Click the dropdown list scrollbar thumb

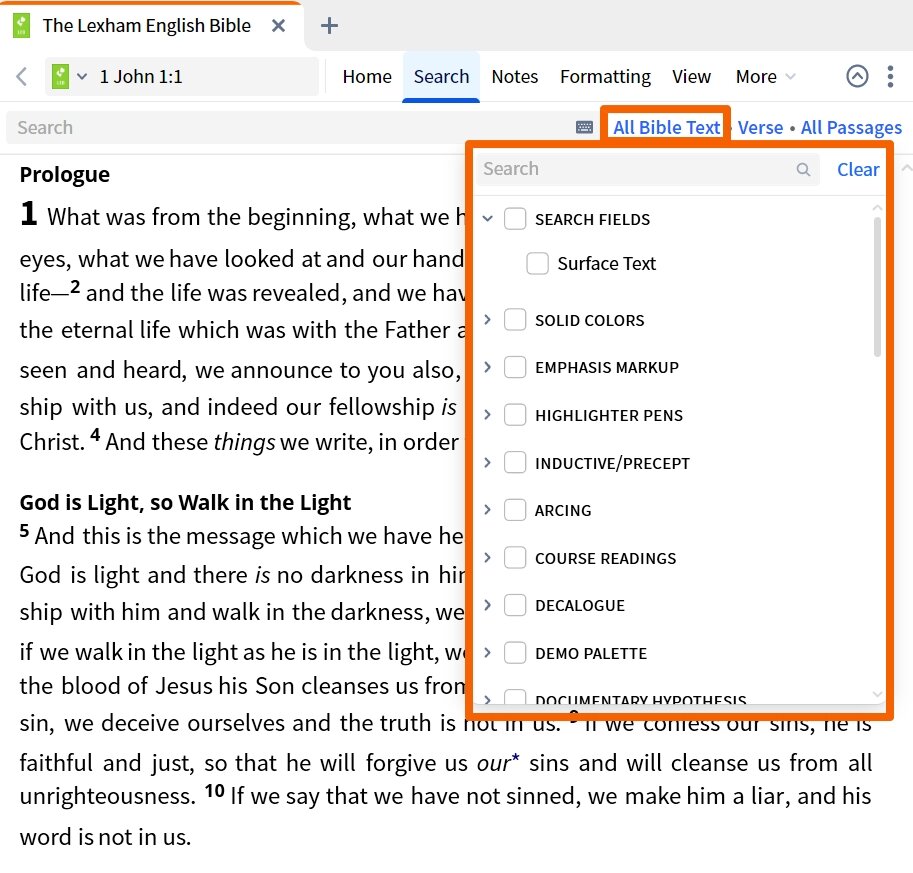[877, 286]
